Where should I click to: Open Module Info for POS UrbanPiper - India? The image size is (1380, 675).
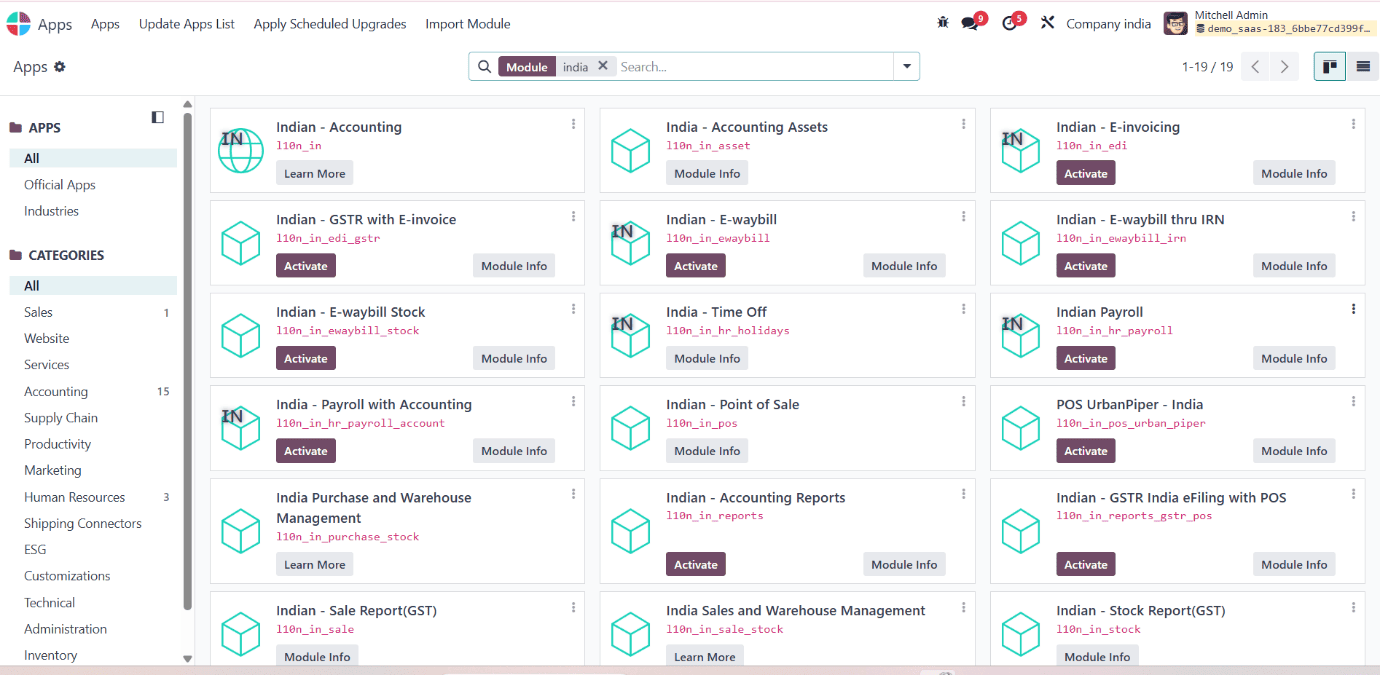(x=1294, y=451)
